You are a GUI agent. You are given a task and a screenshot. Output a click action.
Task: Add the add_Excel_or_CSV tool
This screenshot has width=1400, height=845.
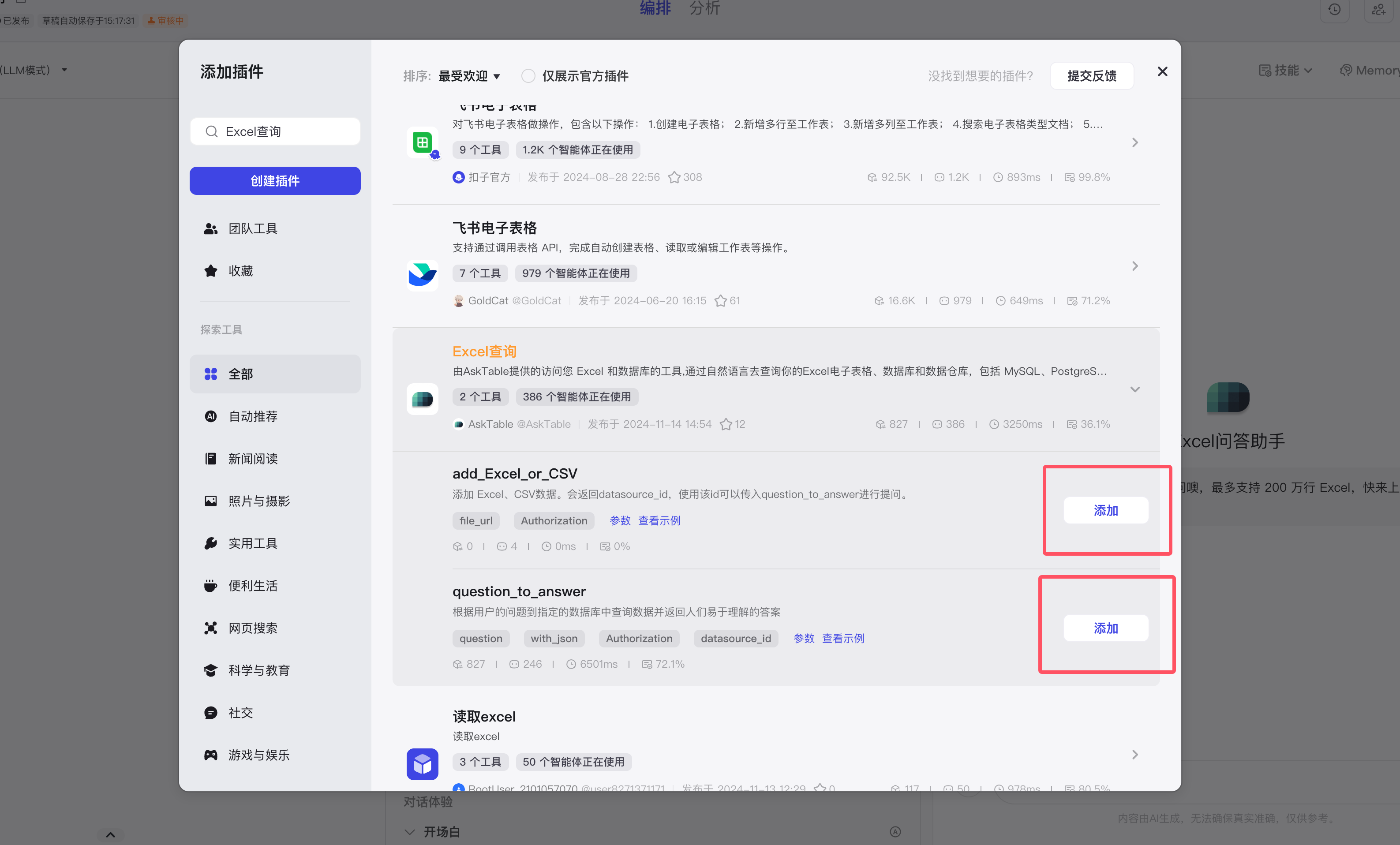1106,510
